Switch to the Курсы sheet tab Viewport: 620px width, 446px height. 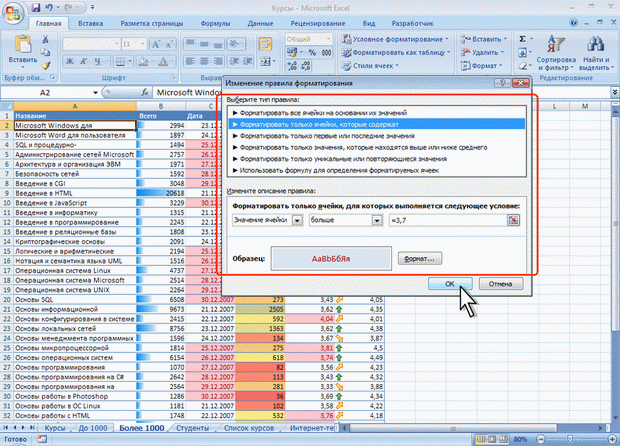(x=55, y=428)
